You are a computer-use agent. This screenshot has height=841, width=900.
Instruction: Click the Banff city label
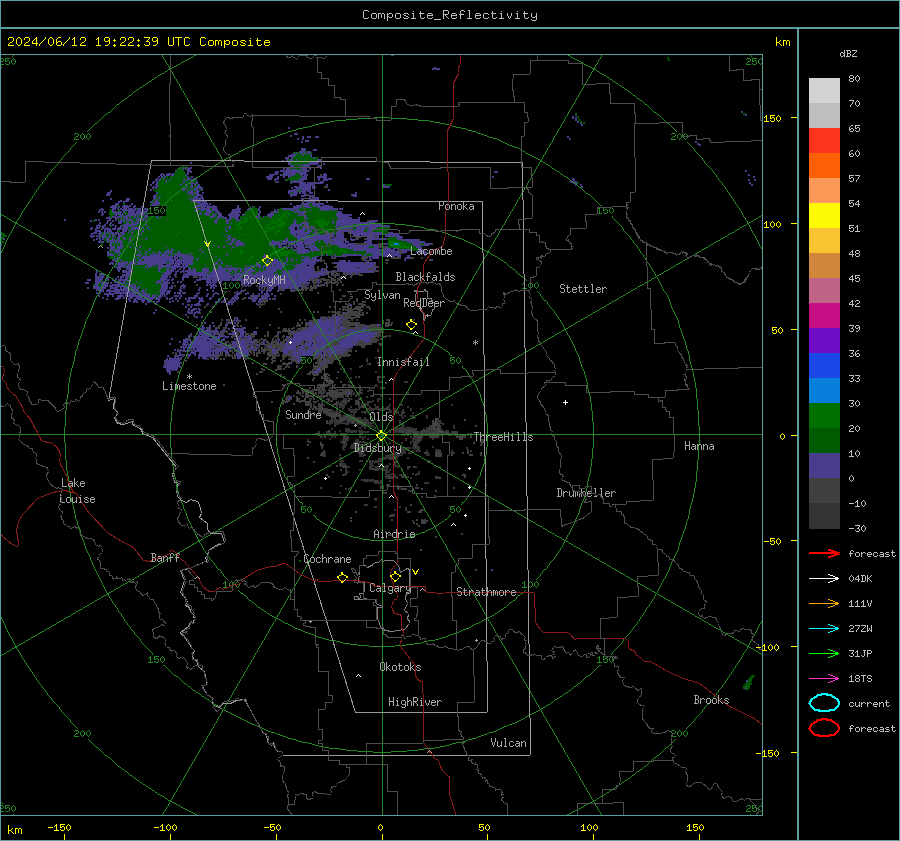165,557
